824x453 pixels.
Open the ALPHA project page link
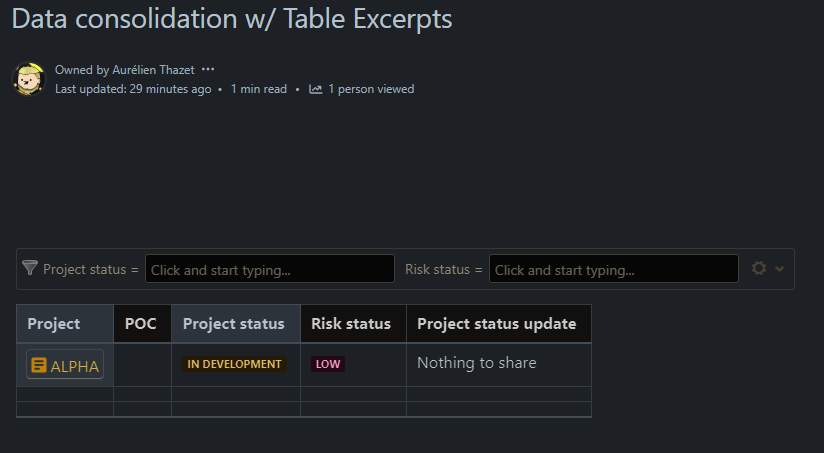click(x=65, y=365)
